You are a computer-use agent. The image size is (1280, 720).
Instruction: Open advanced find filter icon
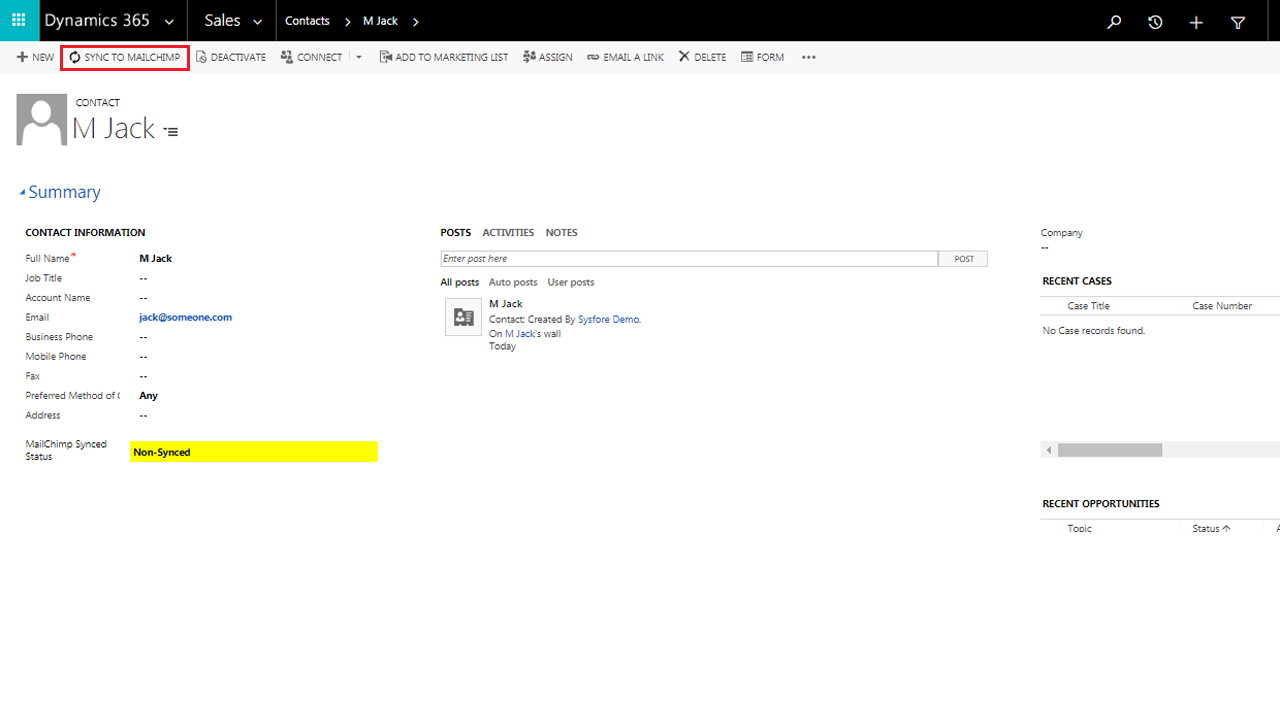(1238, 22)
